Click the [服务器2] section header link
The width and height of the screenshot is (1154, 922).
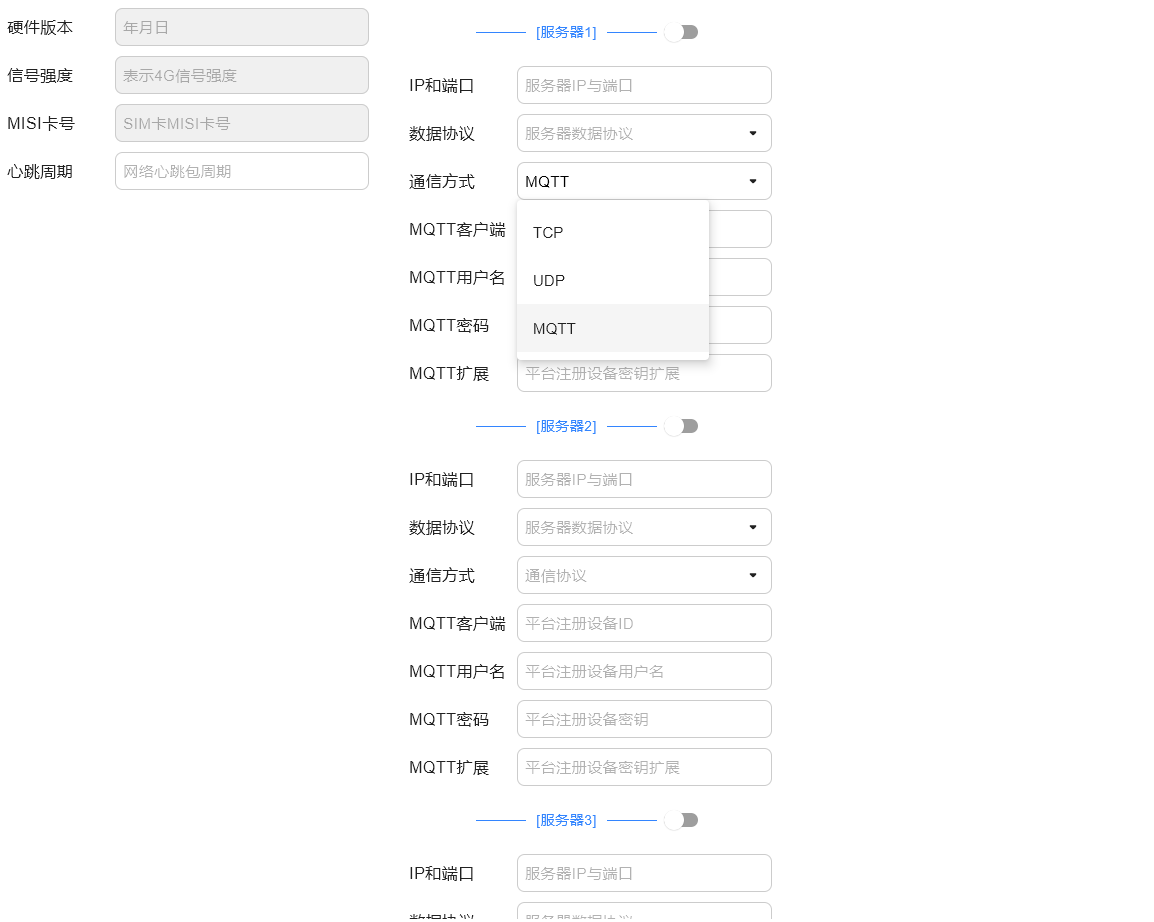566,426
